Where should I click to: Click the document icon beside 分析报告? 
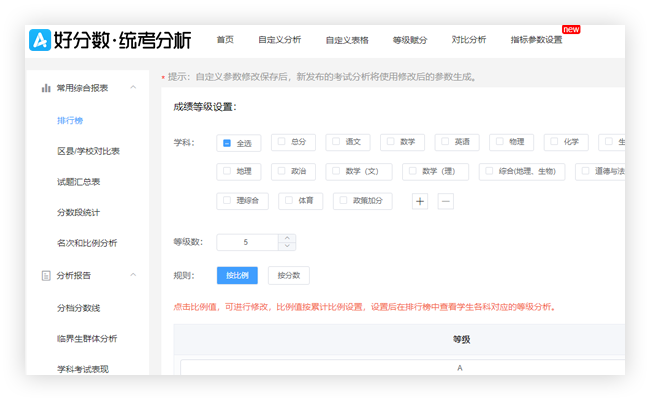click(46, 275)
